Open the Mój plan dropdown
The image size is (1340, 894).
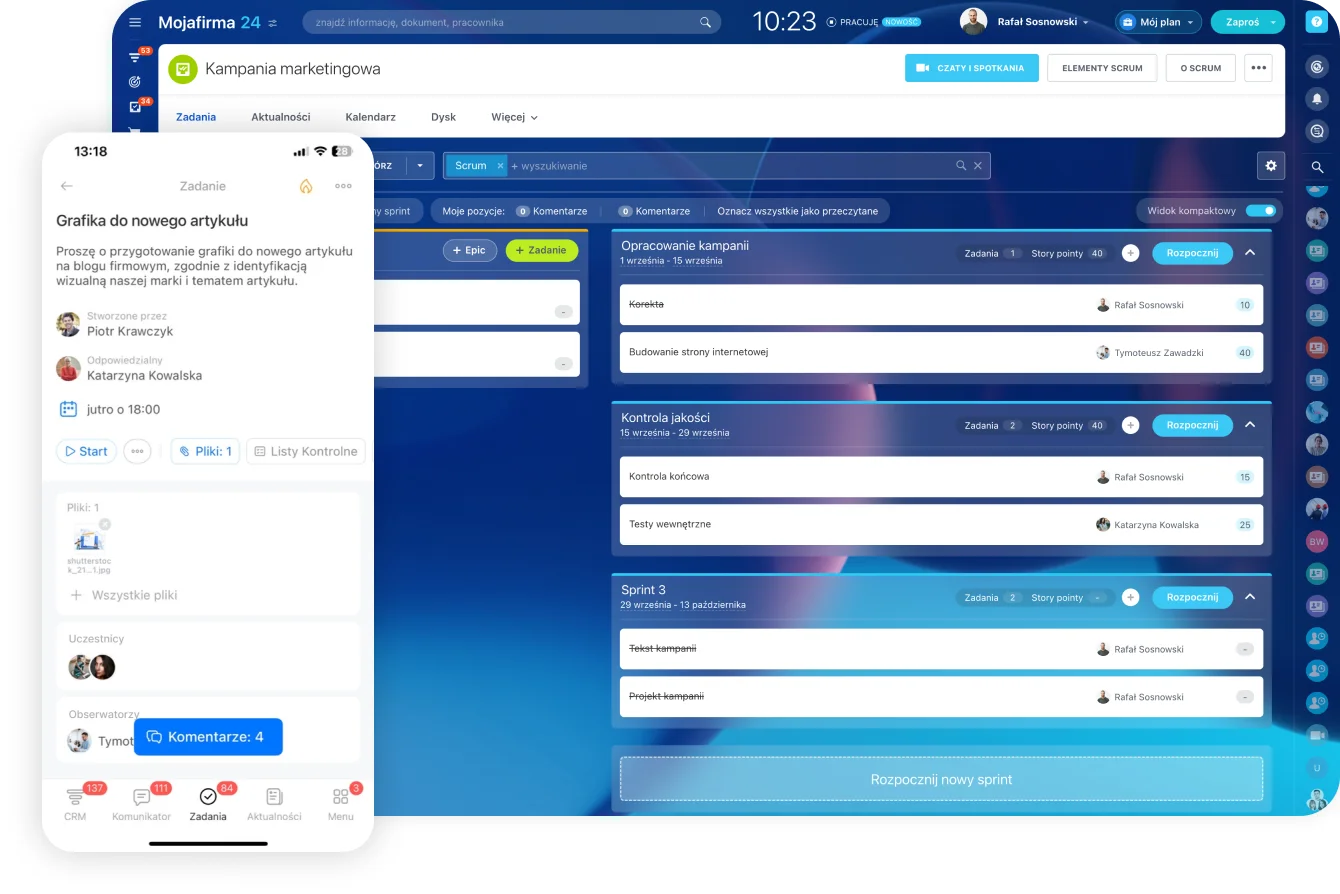pos(1158,22)
